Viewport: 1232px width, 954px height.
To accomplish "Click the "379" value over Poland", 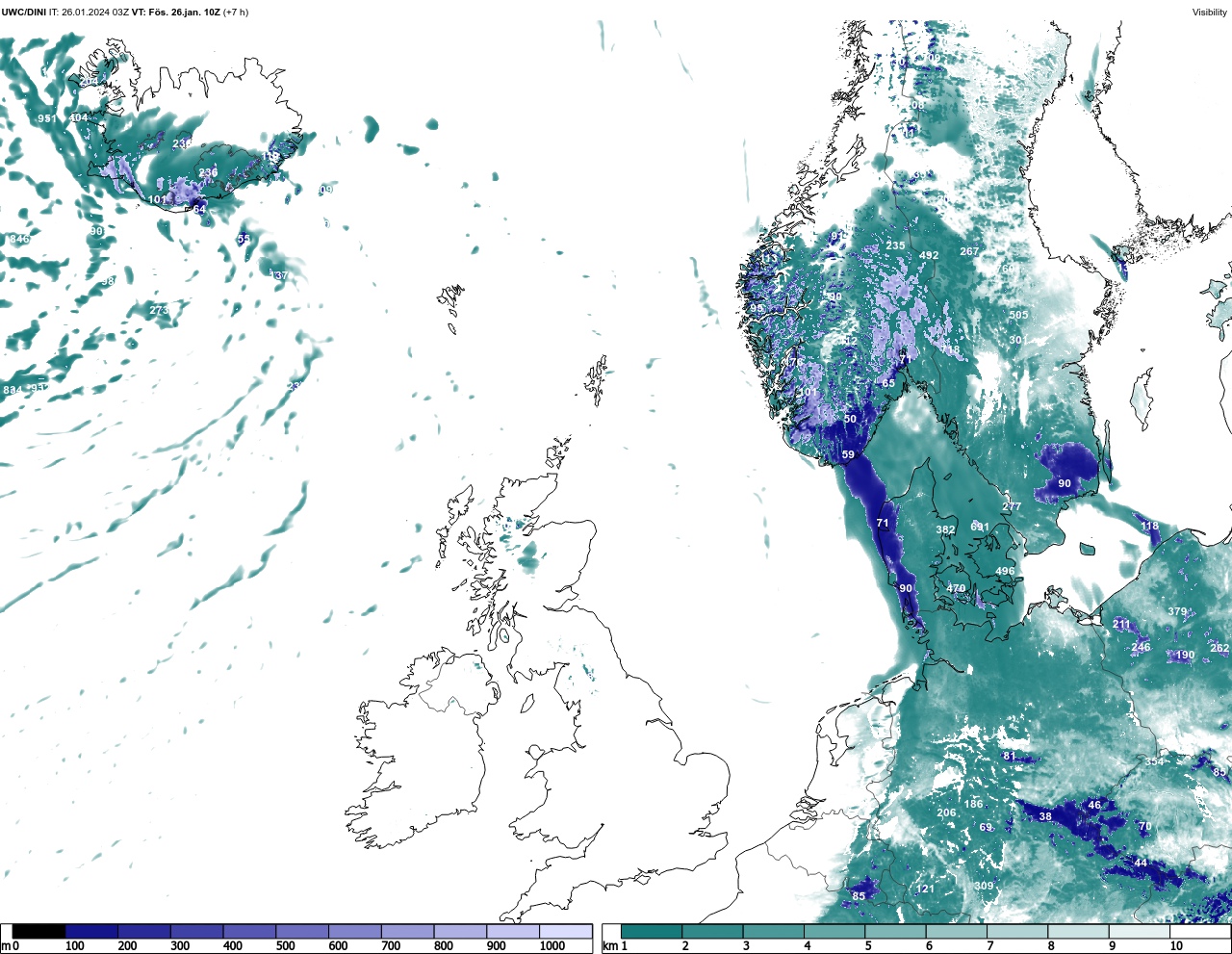I will click(x=1177, y=611).
